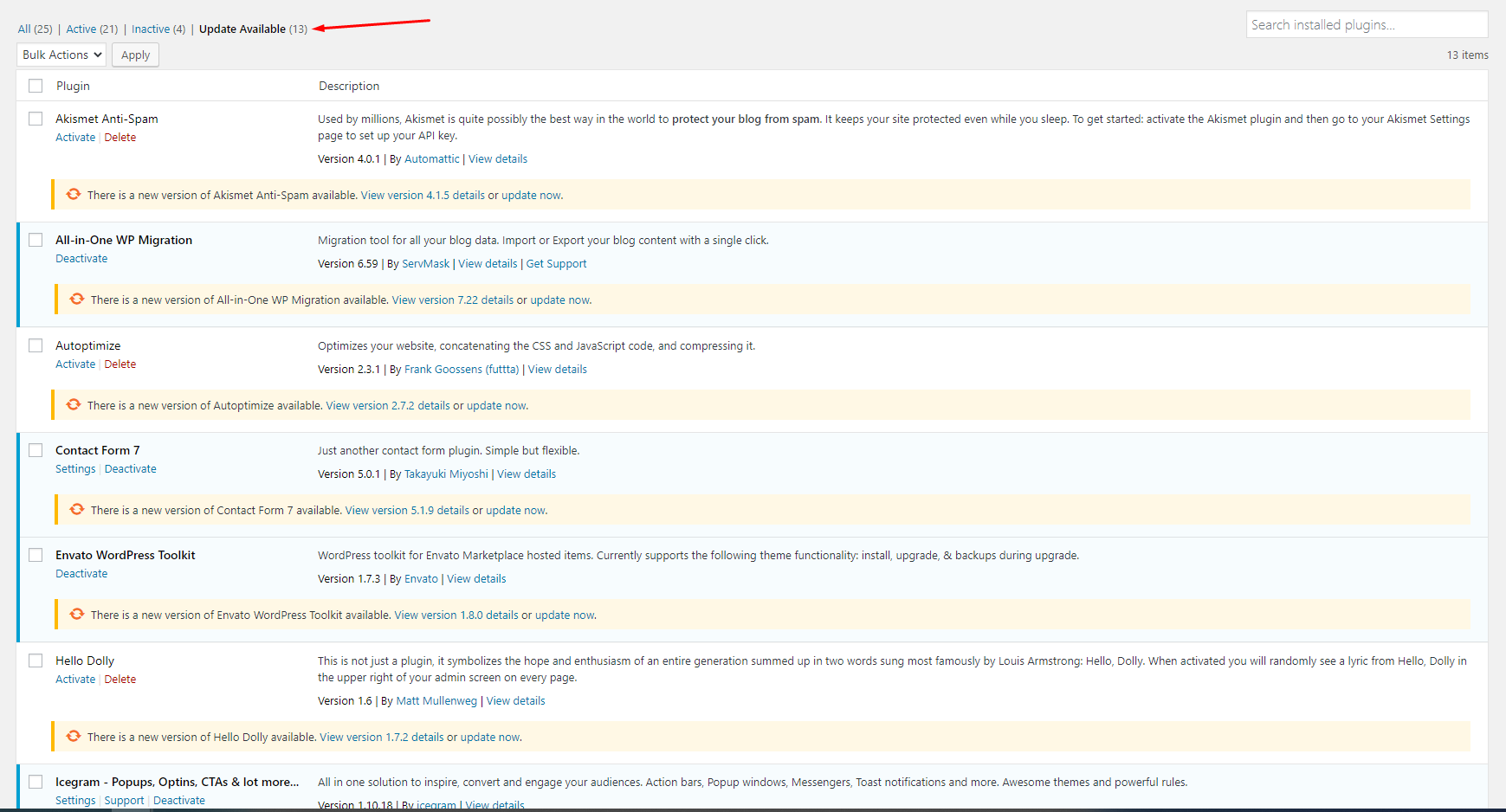
Task: Open Takayuki Miyoshi author link
Action: [446, 474]
